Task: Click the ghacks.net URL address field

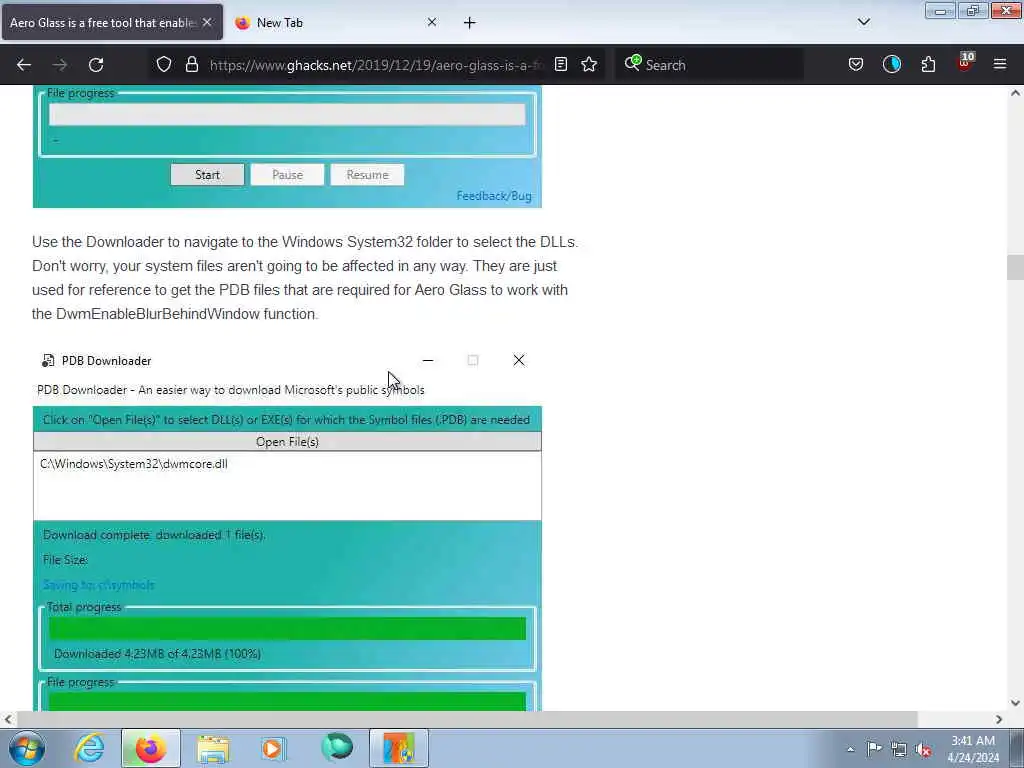Action: (x=376, y=65)
